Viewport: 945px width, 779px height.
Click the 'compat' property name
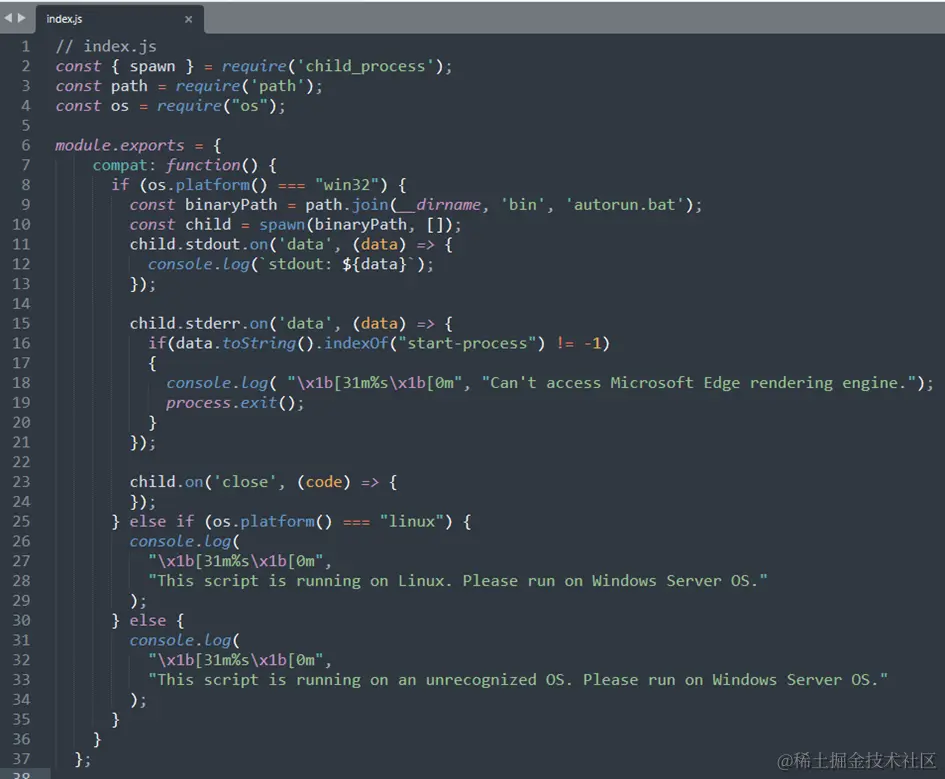[120, 165]
